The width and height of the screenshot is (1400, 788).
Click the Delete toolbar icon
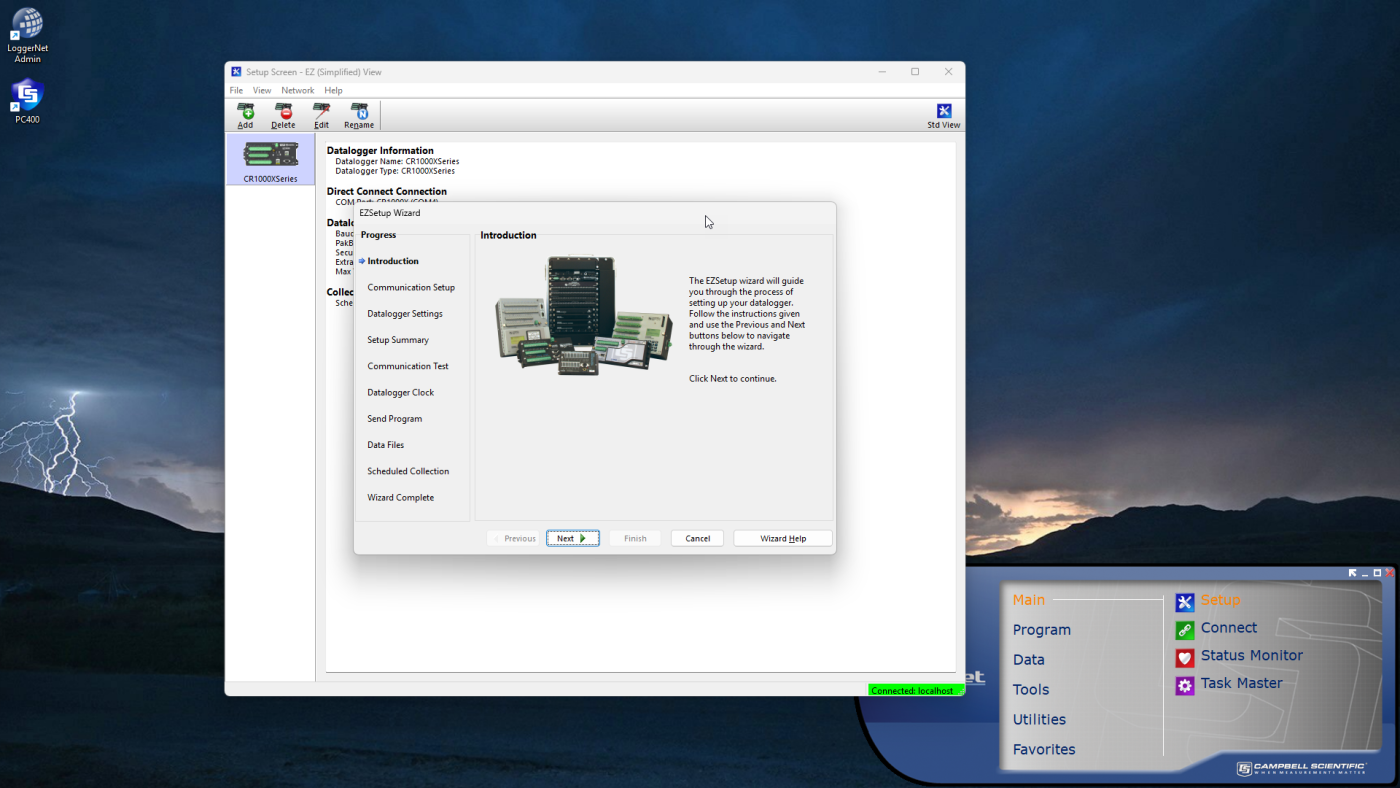point(283,116)
